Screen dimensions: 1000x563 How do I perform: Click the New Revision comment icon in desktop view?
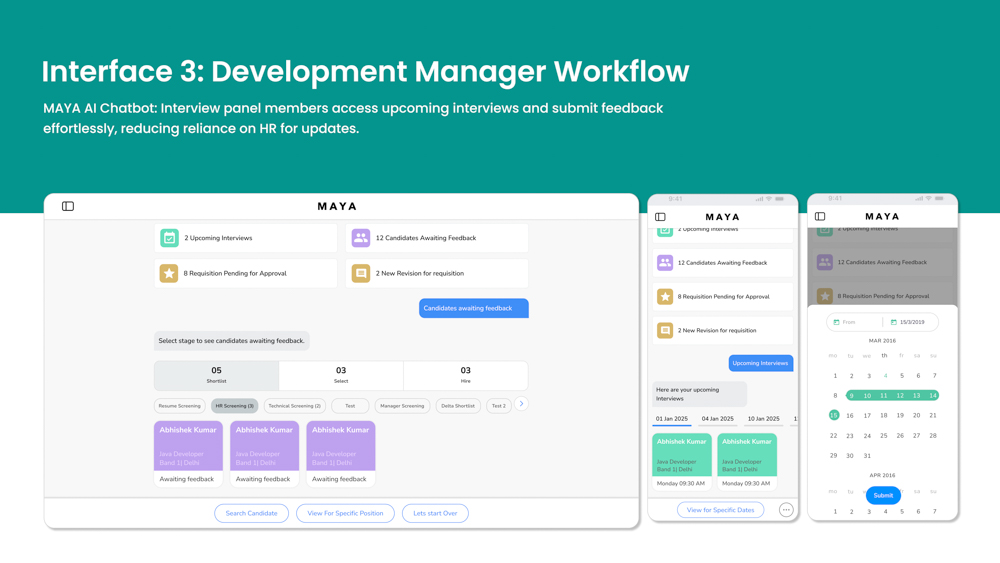coord(361,273)
